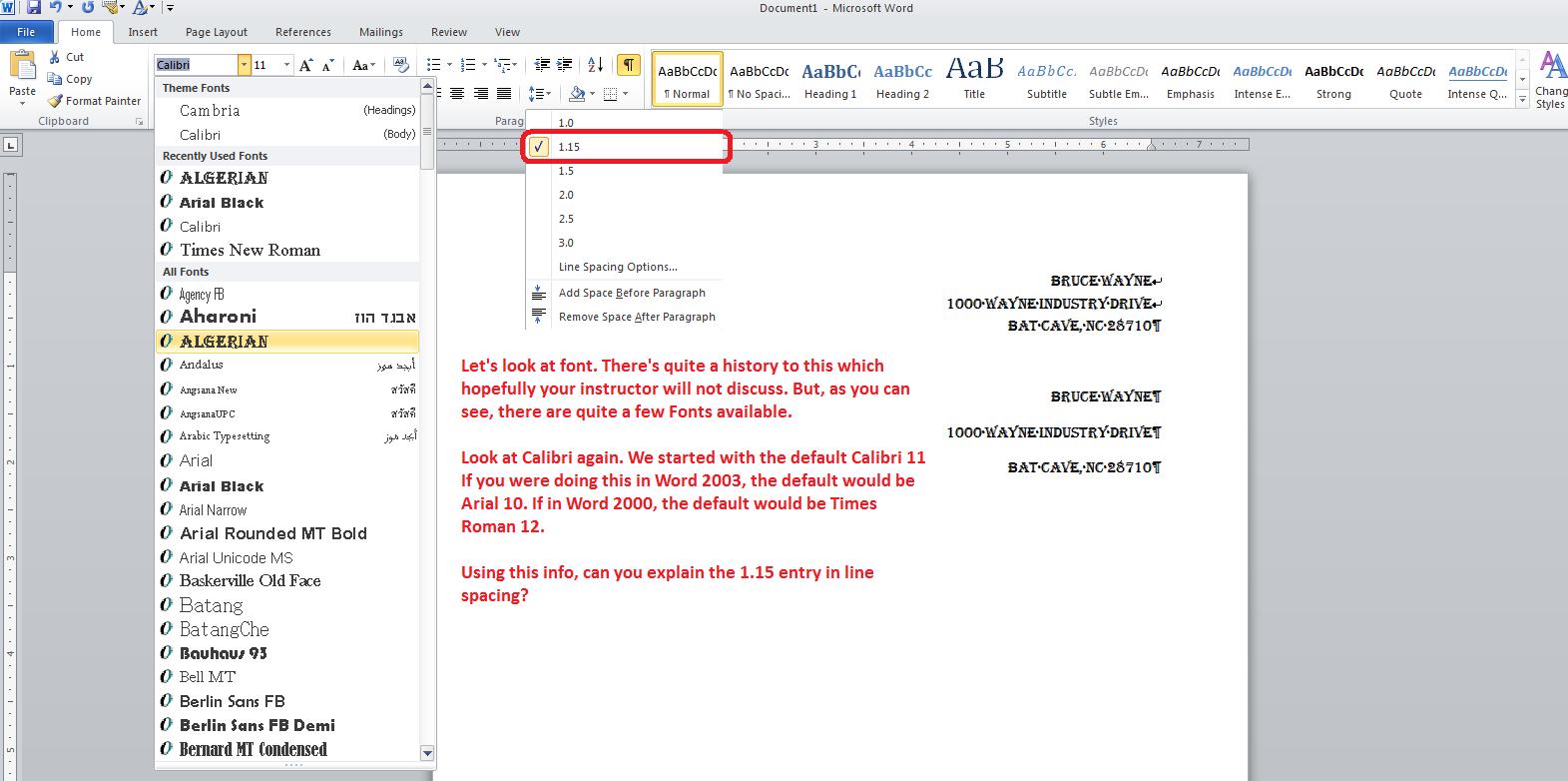
Task: Switch to the Review tab
Action: point(449,32)
